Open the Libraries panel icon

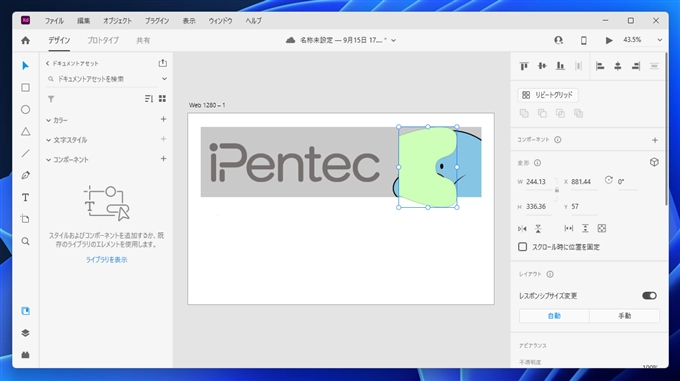point(26,311)
